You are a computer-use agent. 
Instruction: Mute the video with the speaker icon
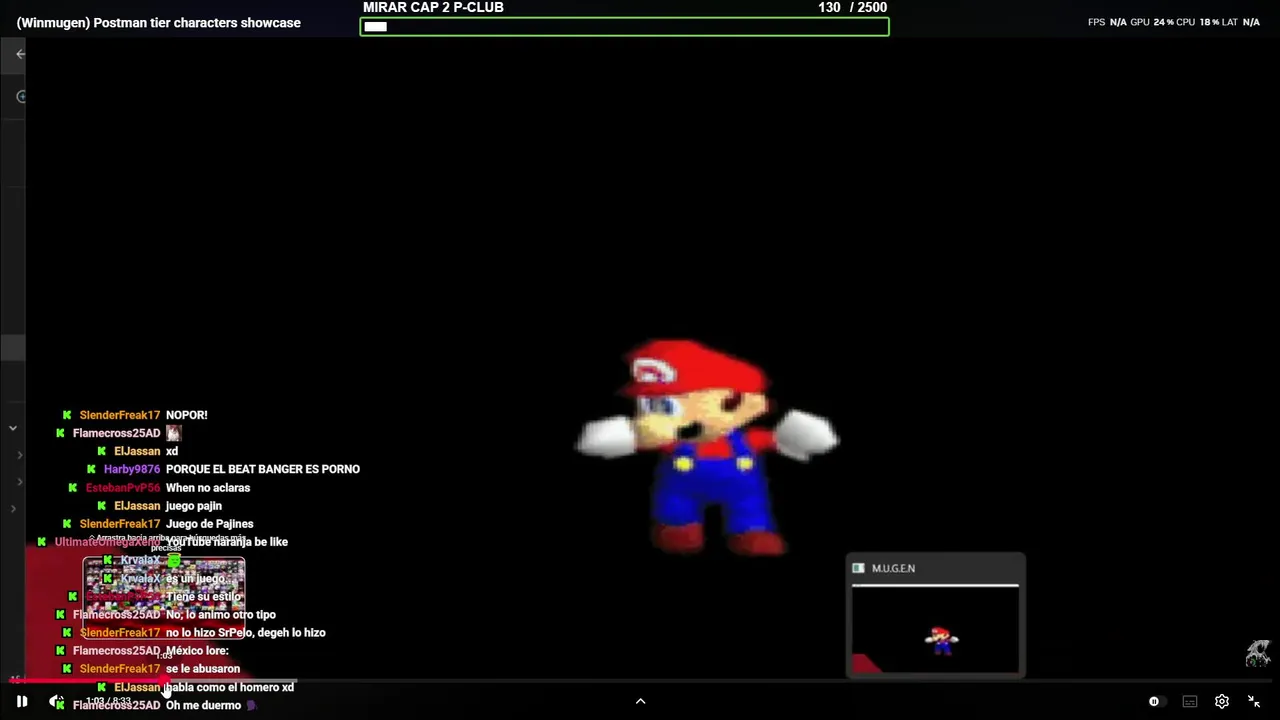click(56, 702)
